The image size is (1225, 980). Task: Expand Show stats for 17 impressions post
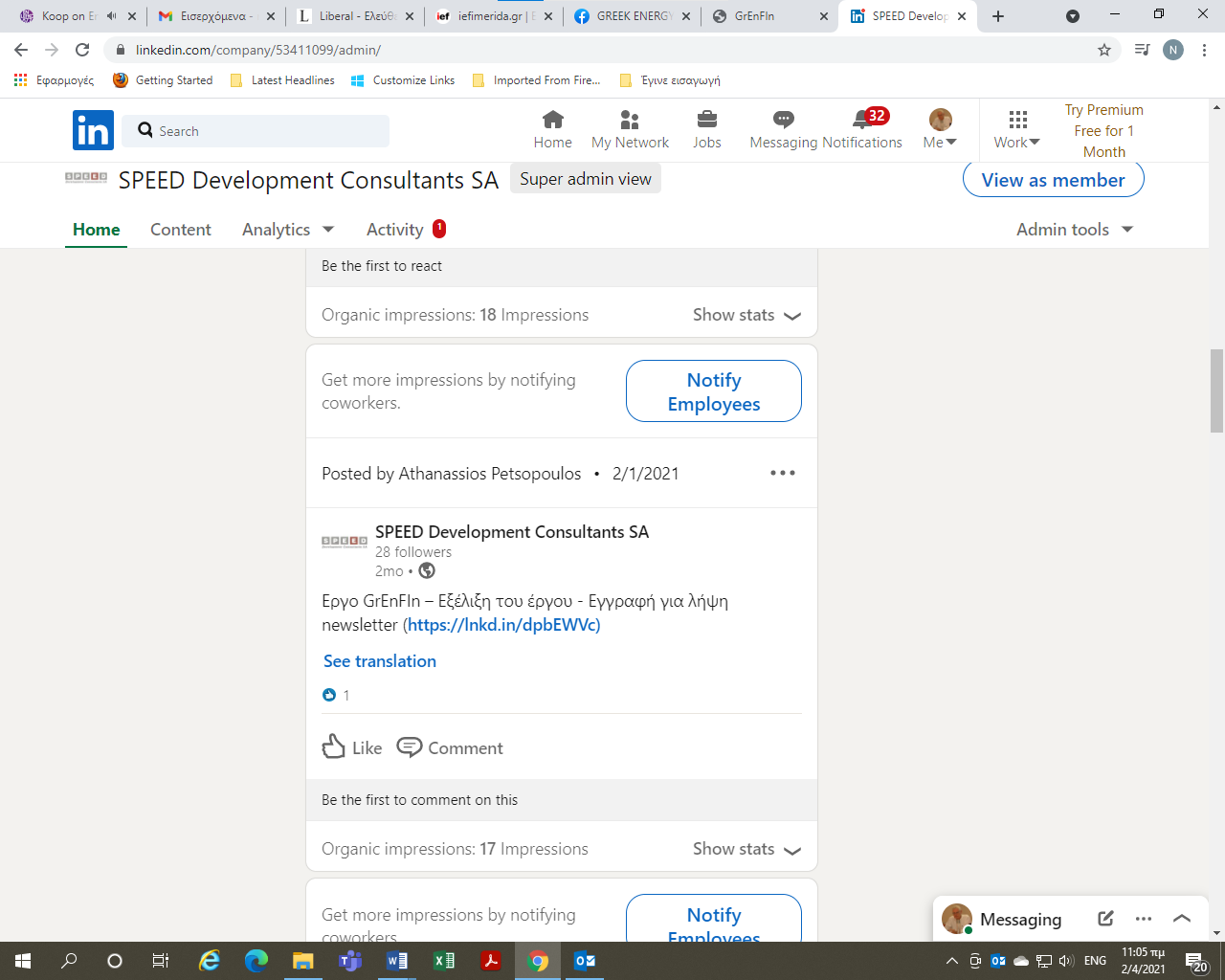point(746,849)
